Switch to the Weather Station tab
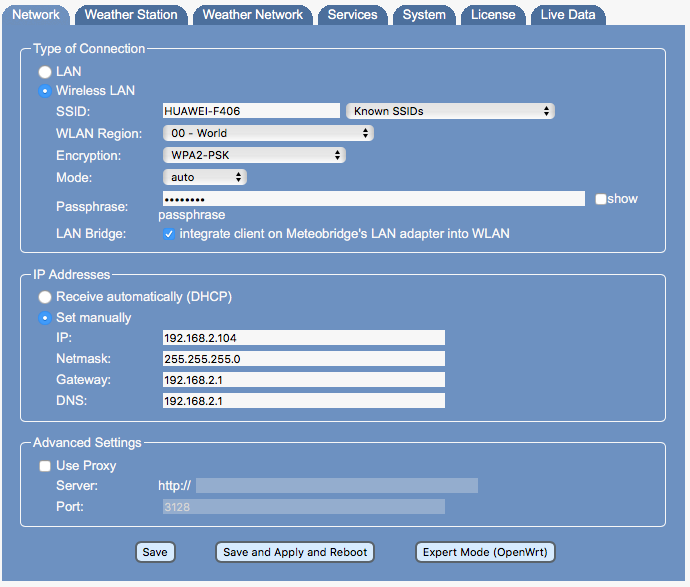 (131, 15)
